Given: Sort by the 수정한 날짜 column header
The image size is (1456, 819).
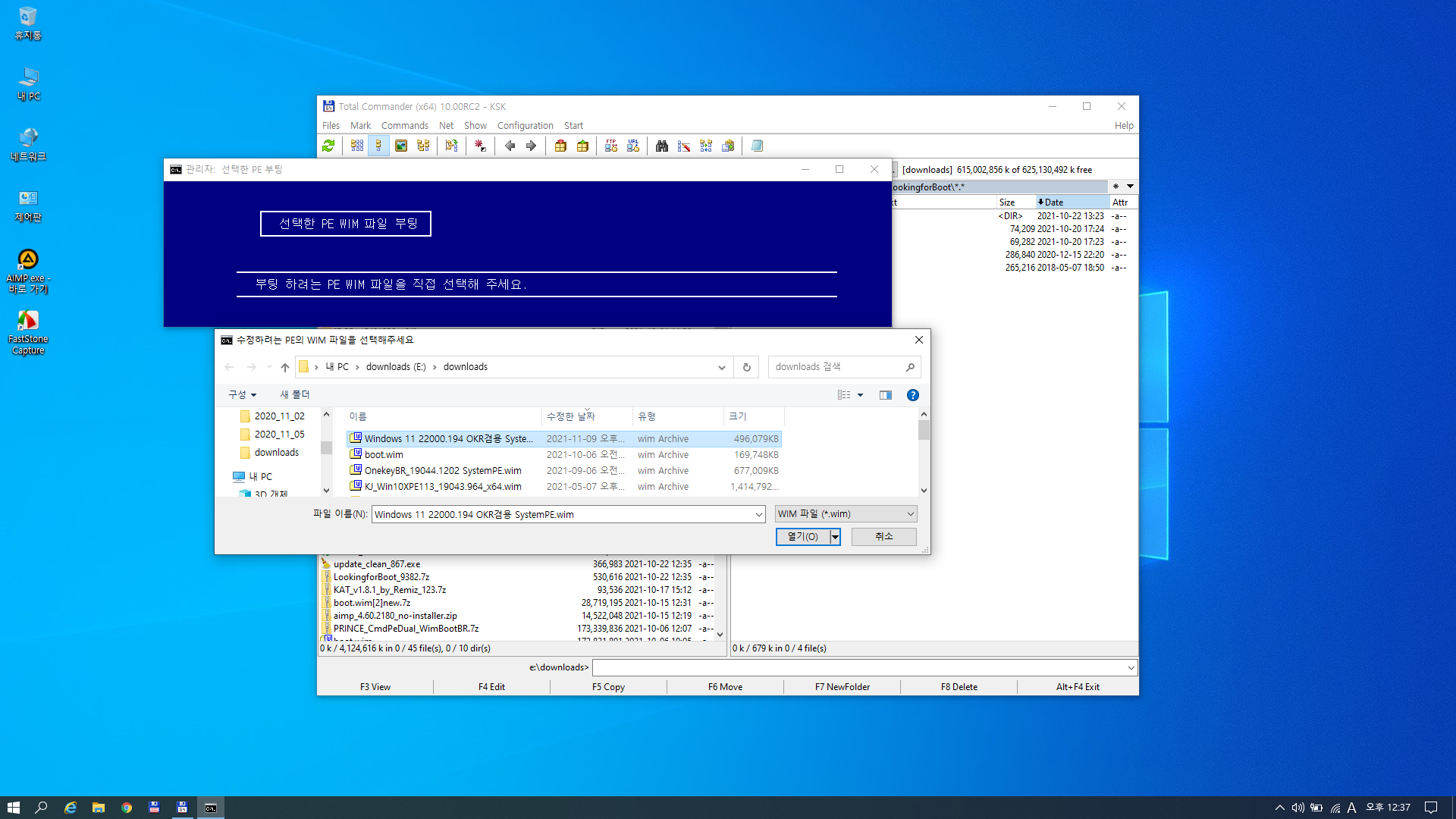Looking at the screenshot, I should (587, 416).
